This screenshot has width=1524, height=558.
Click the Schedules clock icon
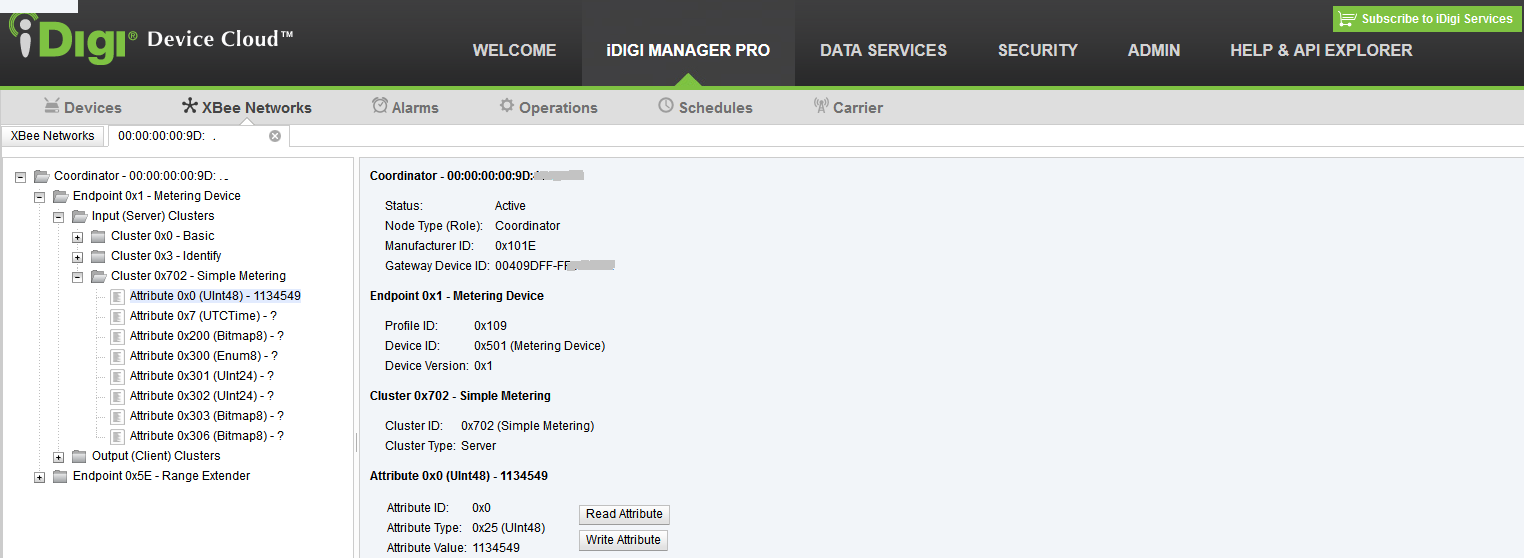pos(666,106)
